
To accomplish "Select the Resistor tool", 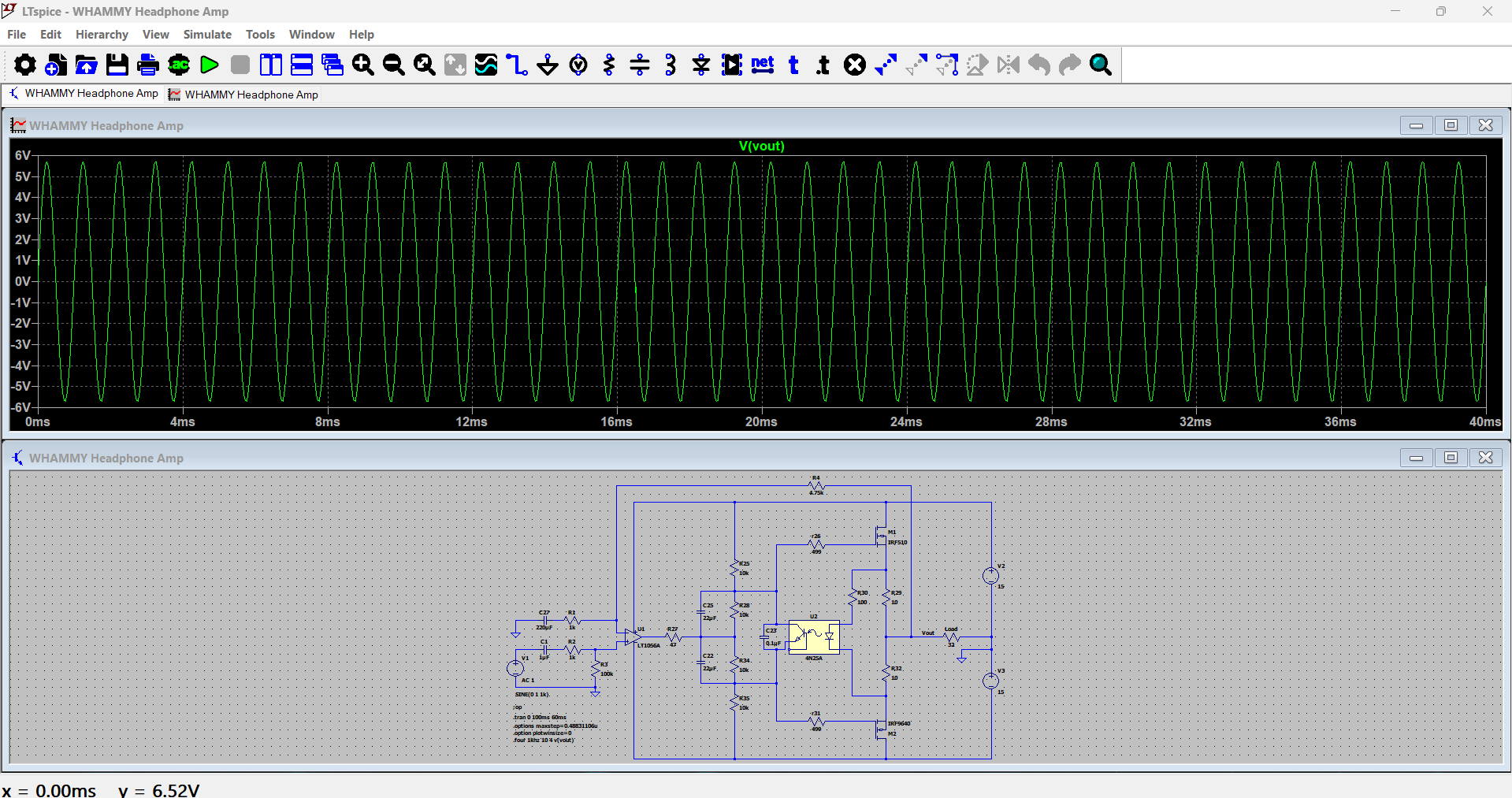I will point(609,65).
